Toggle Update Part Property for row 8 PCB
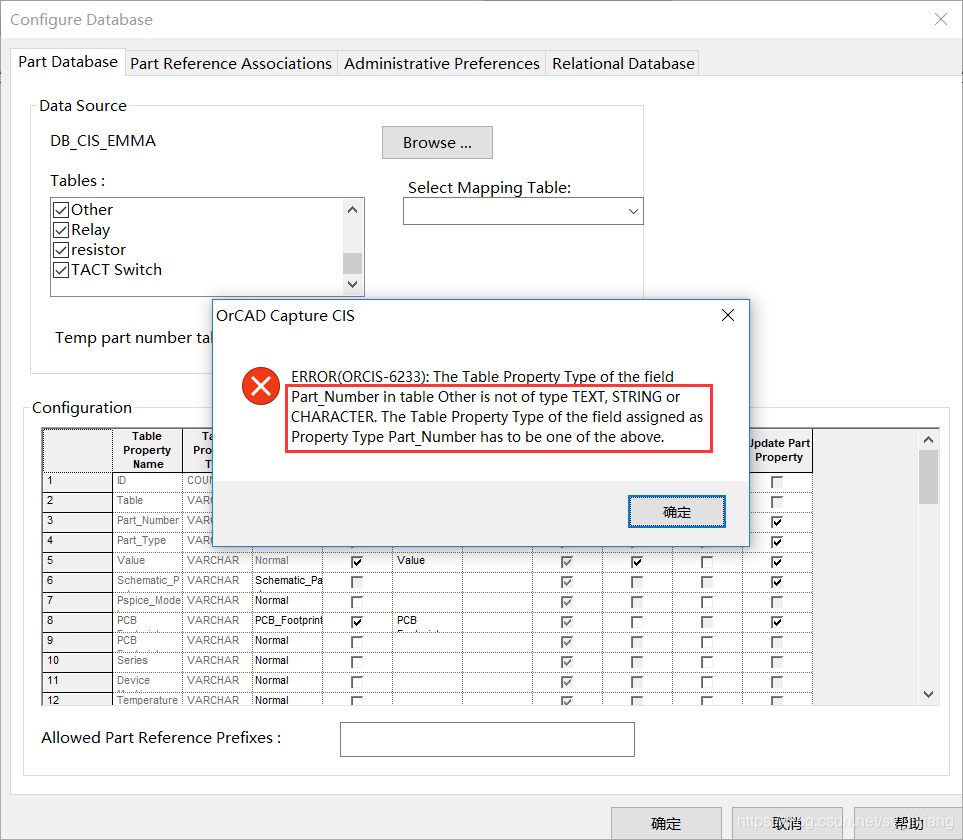This screenshot has width=963, height=840. pyautogui.click(x=777, y=622)
